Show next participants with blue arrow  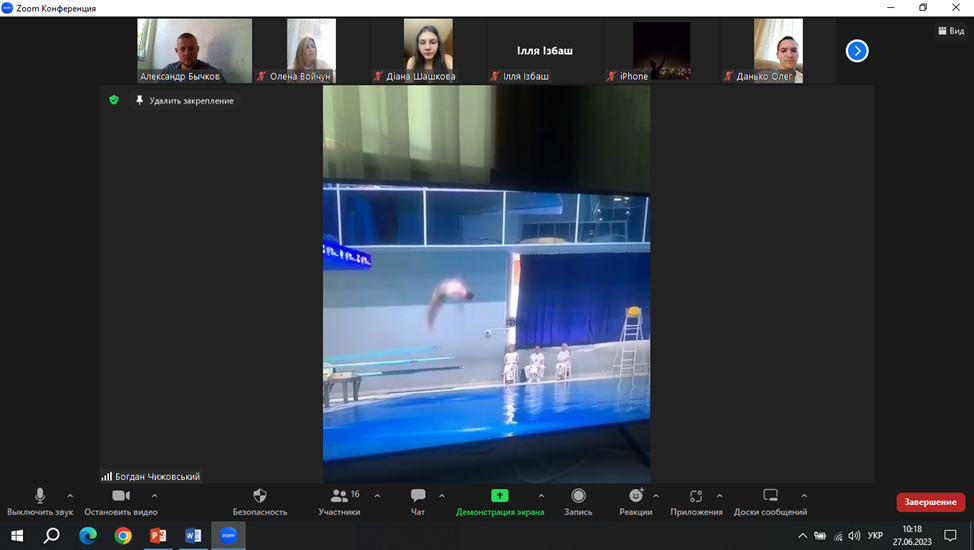[x=857, y=50]
